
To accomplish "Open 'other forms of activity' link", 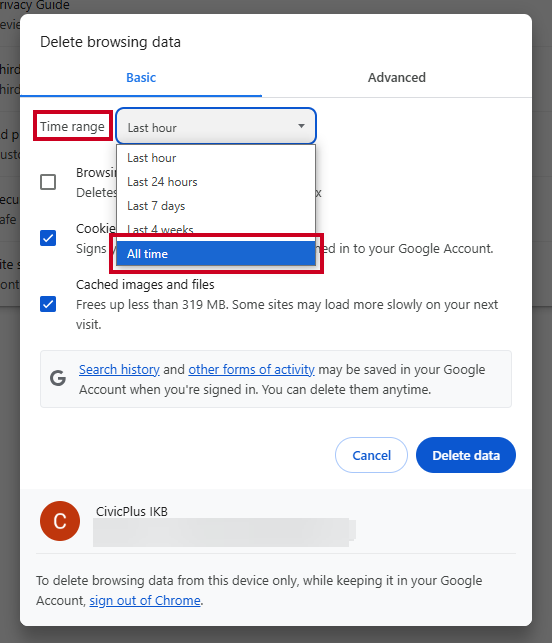I will pyautogui.click(x=251, y=369).
